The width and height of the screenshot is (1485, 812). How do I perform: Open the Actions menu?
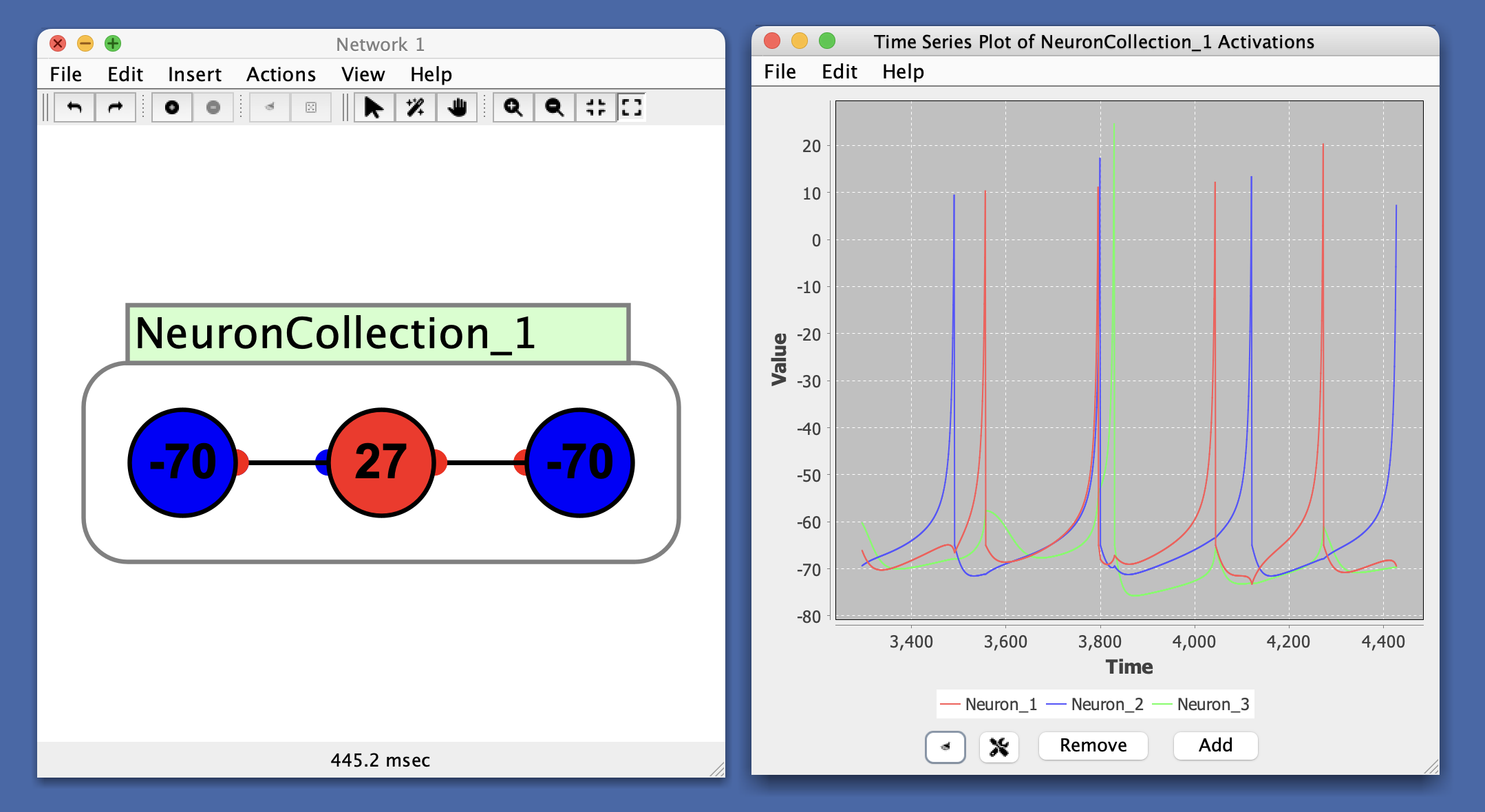click(x=281, y=74)
